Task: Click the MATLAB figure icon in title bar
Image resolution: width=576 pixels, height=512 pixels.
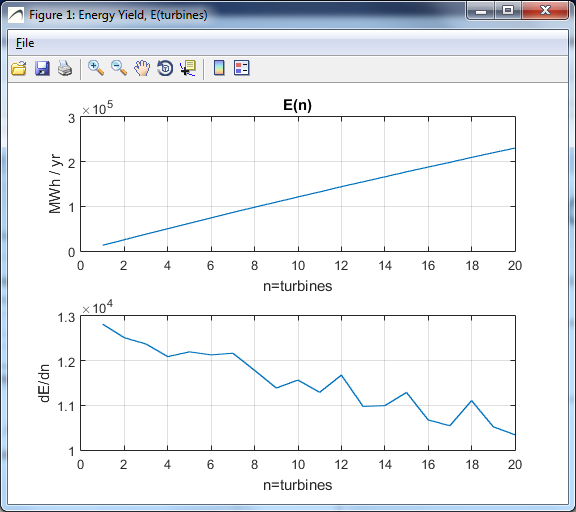Action: [x=16, y=15]
